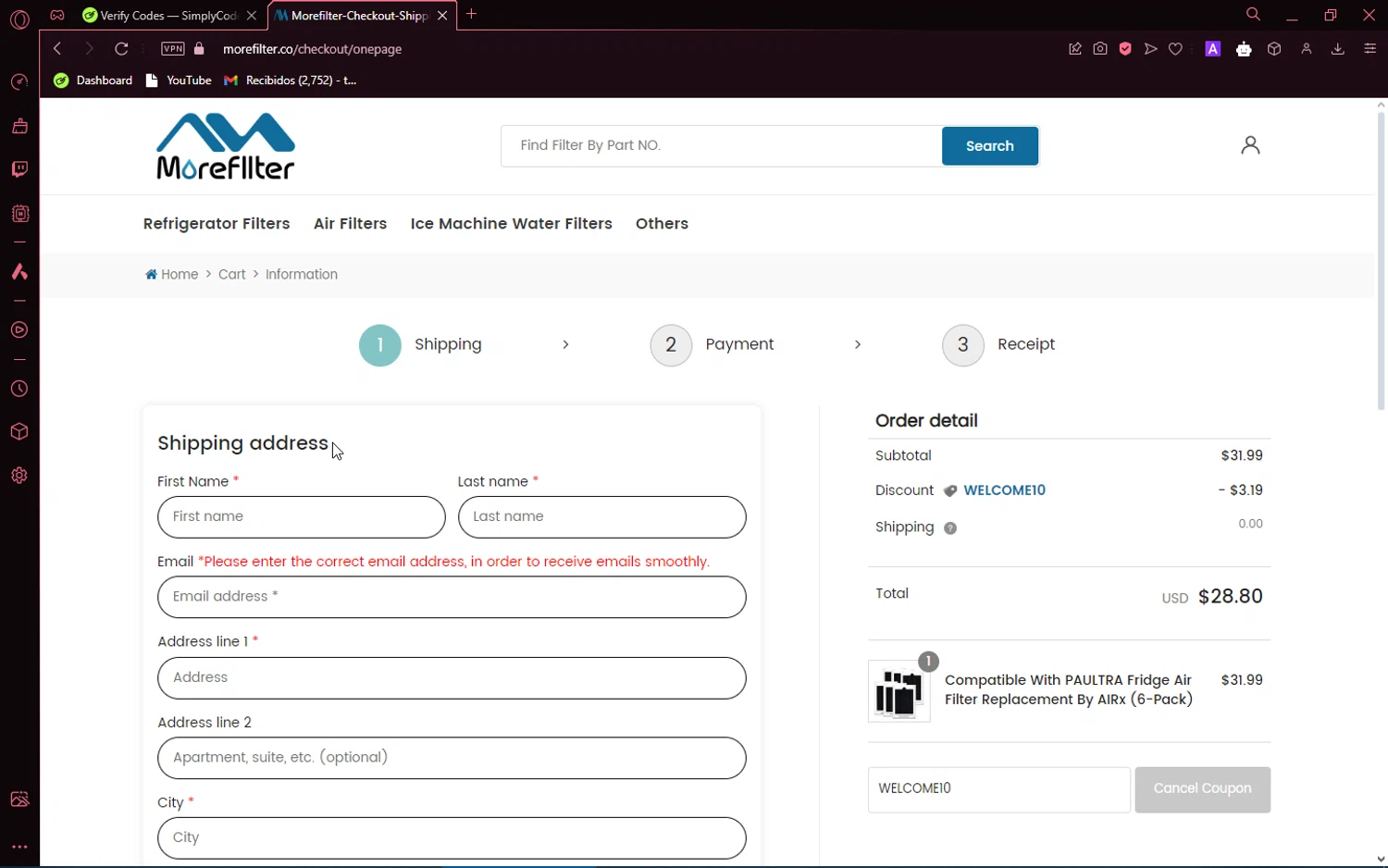1388x868 pixels.
Task: Click the VPN badge in address bar
Action: tap(173, 49)
